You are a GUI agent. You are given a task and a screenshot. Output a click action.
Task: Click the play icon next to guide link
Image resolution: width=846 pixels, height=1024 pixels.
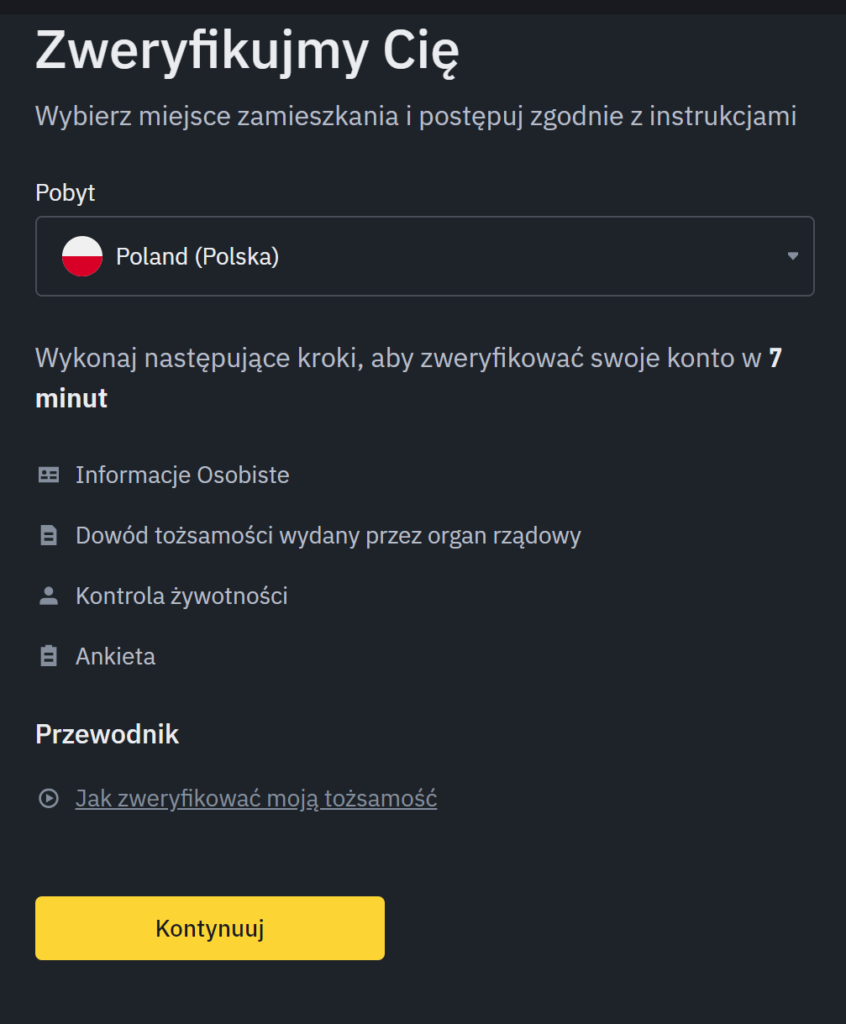(x=48, y=799)
